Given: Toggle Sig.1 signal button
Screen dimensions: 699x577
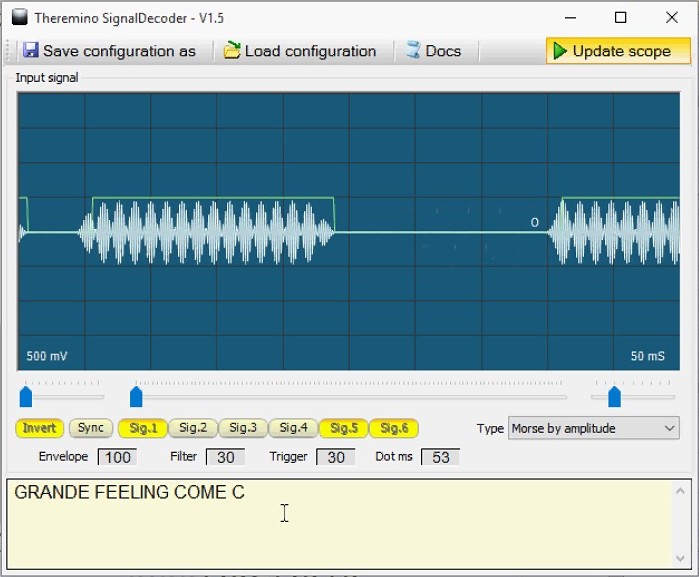Looking at the screenshot, I should tap(142, 428).
